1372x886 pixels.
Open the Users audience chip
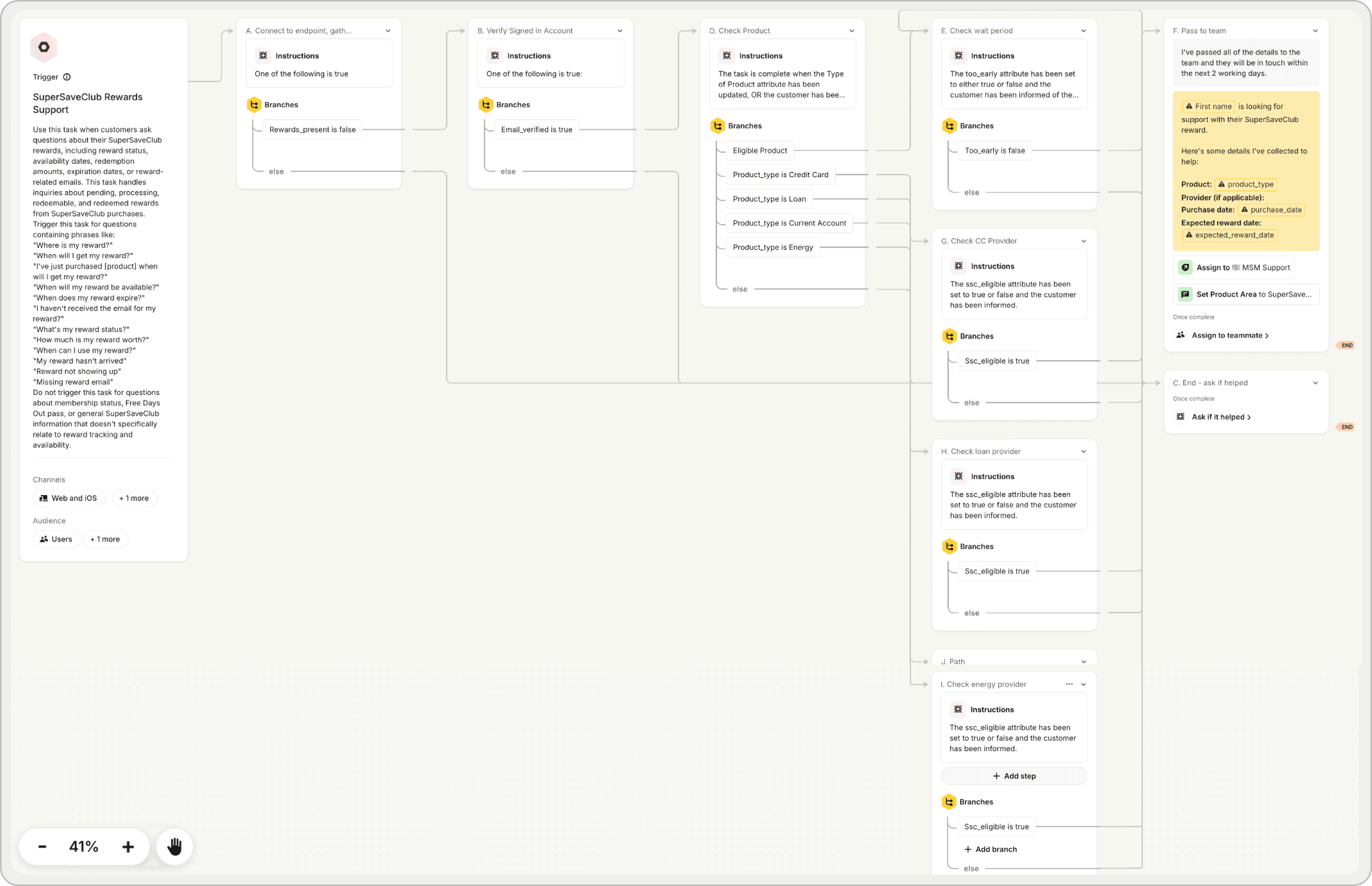56,539
